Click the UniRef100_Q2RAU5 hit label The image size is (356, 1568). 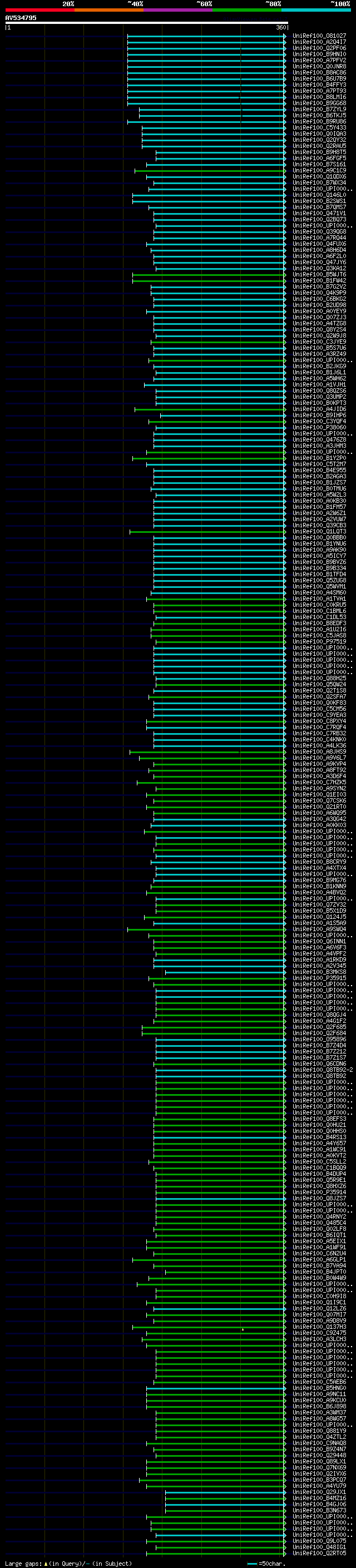coord(319,146)
